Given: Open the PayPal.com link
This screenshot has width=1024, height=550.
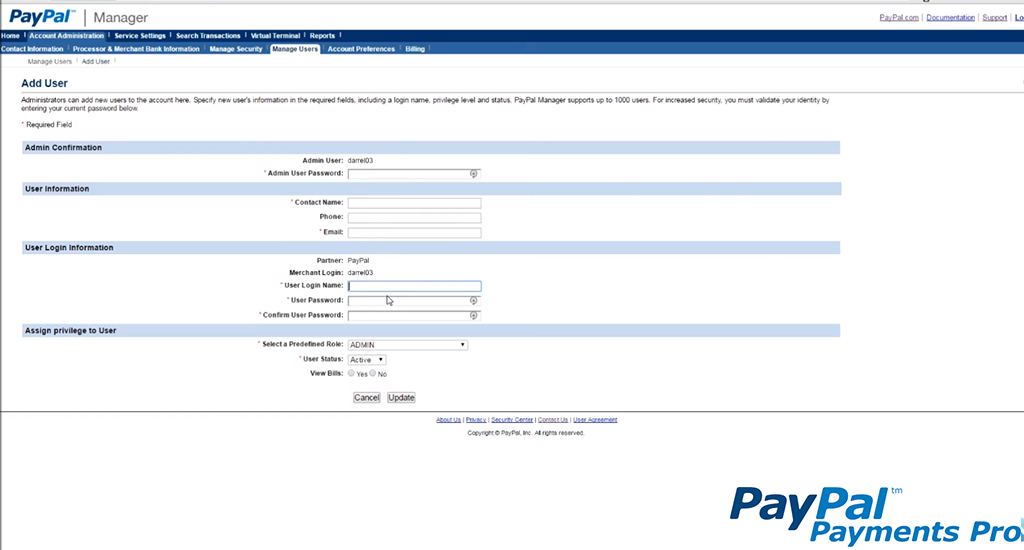Looking at the screenshot, I should click(x=899, y=18).
